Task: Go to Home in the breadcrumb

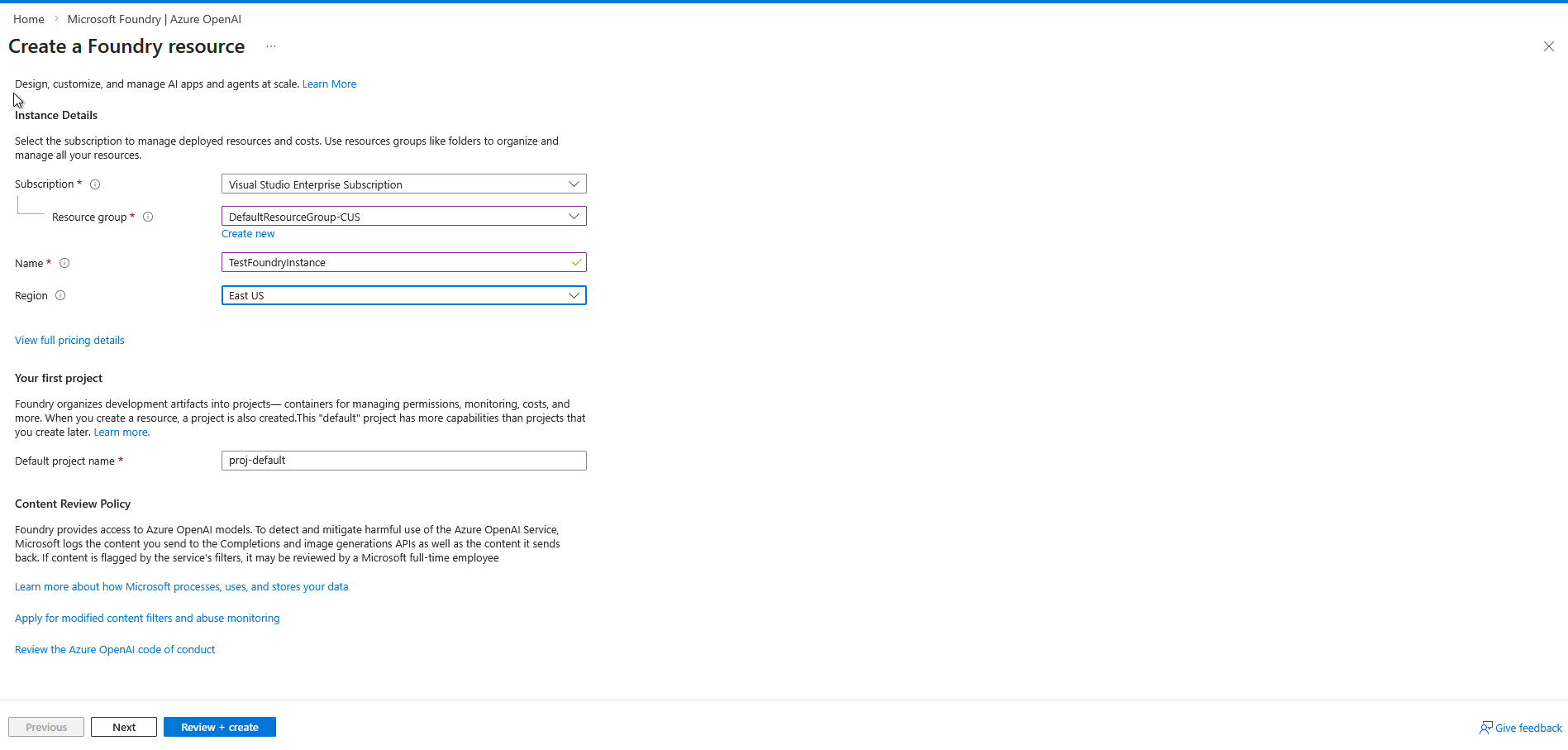Action: click(x=29, y=19)
